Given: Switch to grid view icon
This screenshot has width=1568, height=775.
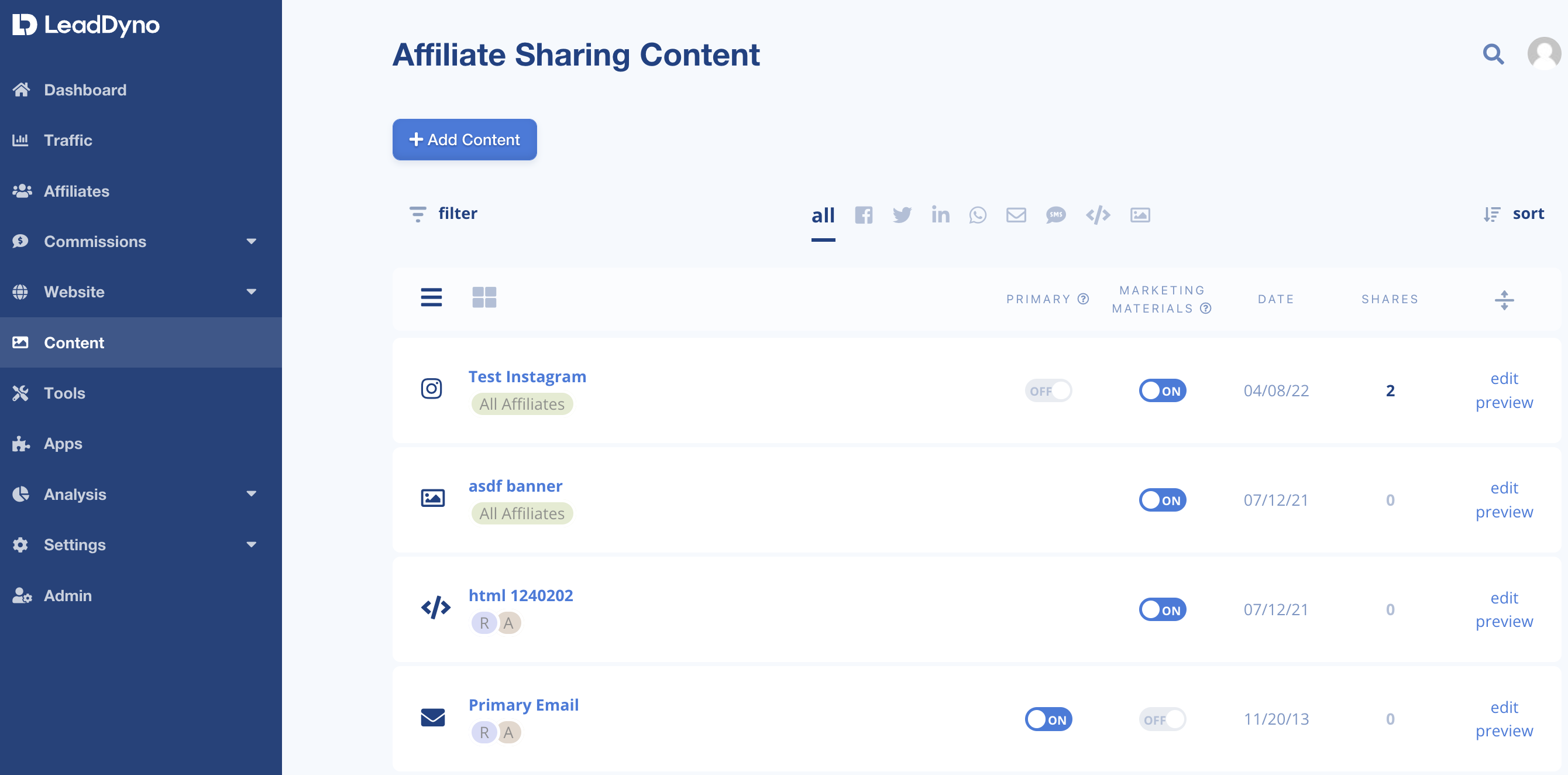Looking at the screenshot, I should pos(484,297).
